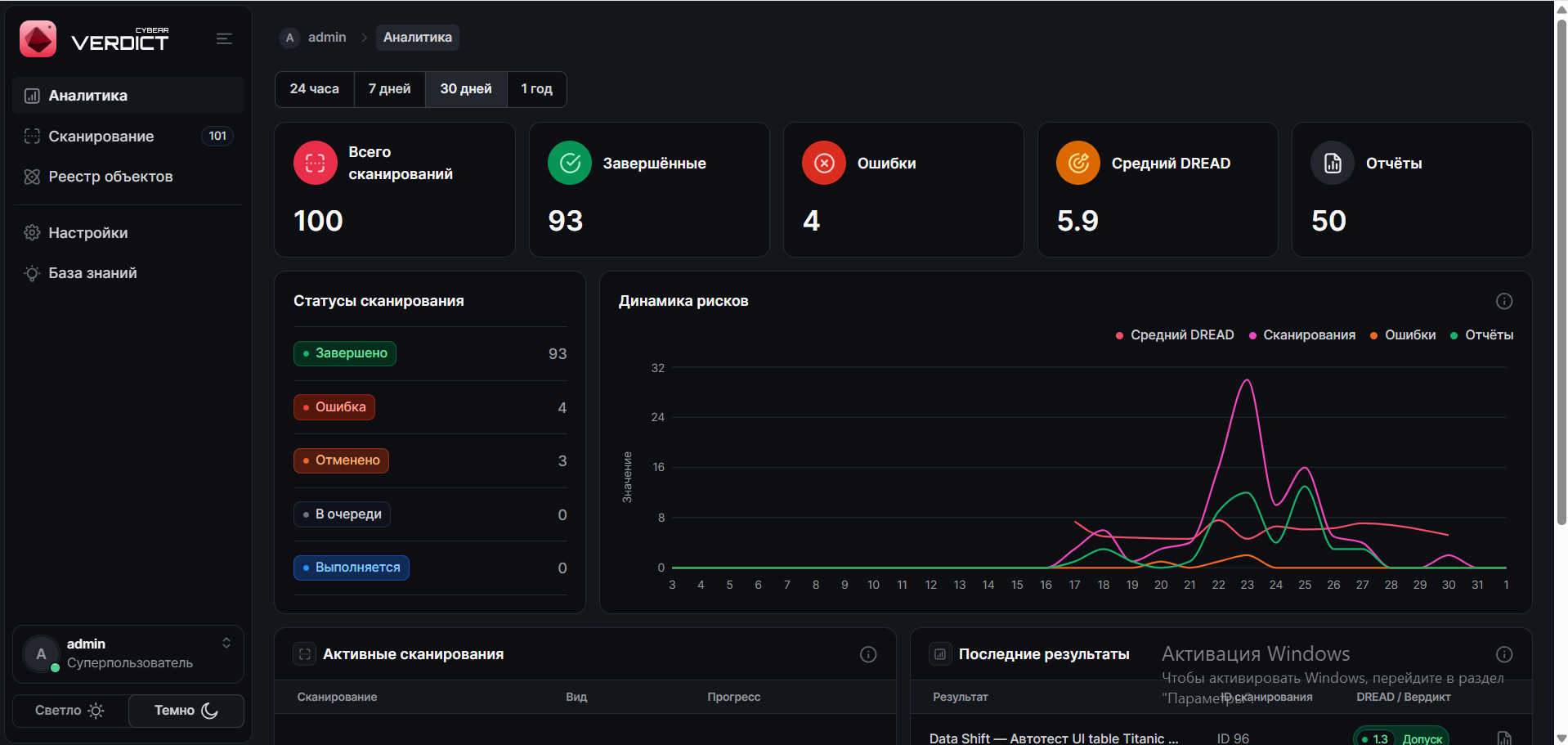Open info icon for Динамика рисков chart
Image resolution: width=1568 pixels, height=745 pixels.
tap(1504, 301)
